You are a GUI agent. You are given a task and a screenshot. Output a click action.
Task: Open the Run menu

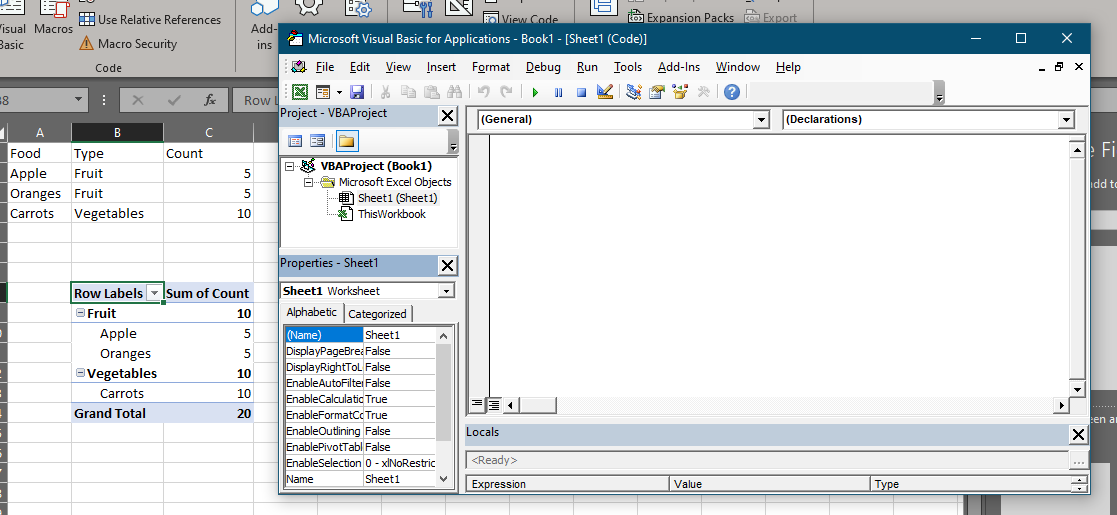588,67
